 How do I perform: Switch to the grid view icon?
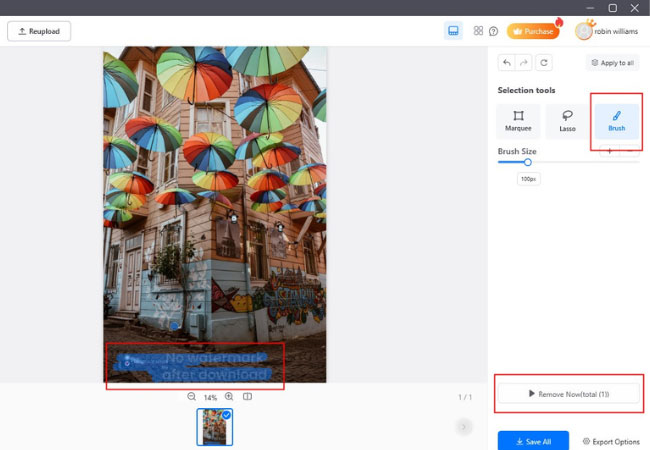click(478, 31)
